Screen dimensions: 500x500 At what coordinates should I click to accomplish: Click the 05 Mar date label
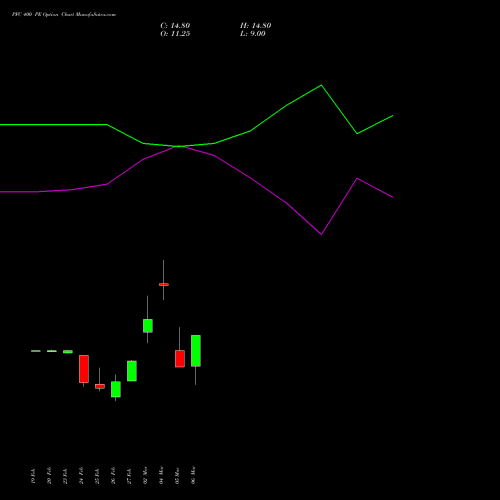pos(177,476)
